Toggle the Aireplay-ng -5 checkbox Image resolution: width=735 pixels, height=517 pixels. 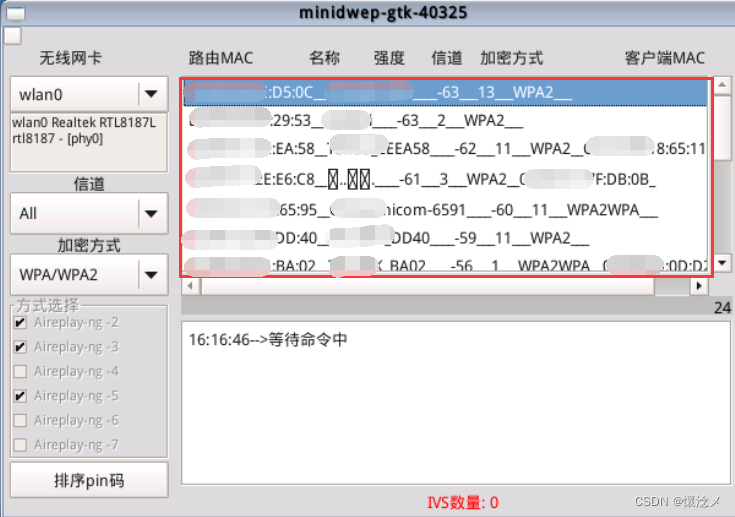[x=20, y=396]
